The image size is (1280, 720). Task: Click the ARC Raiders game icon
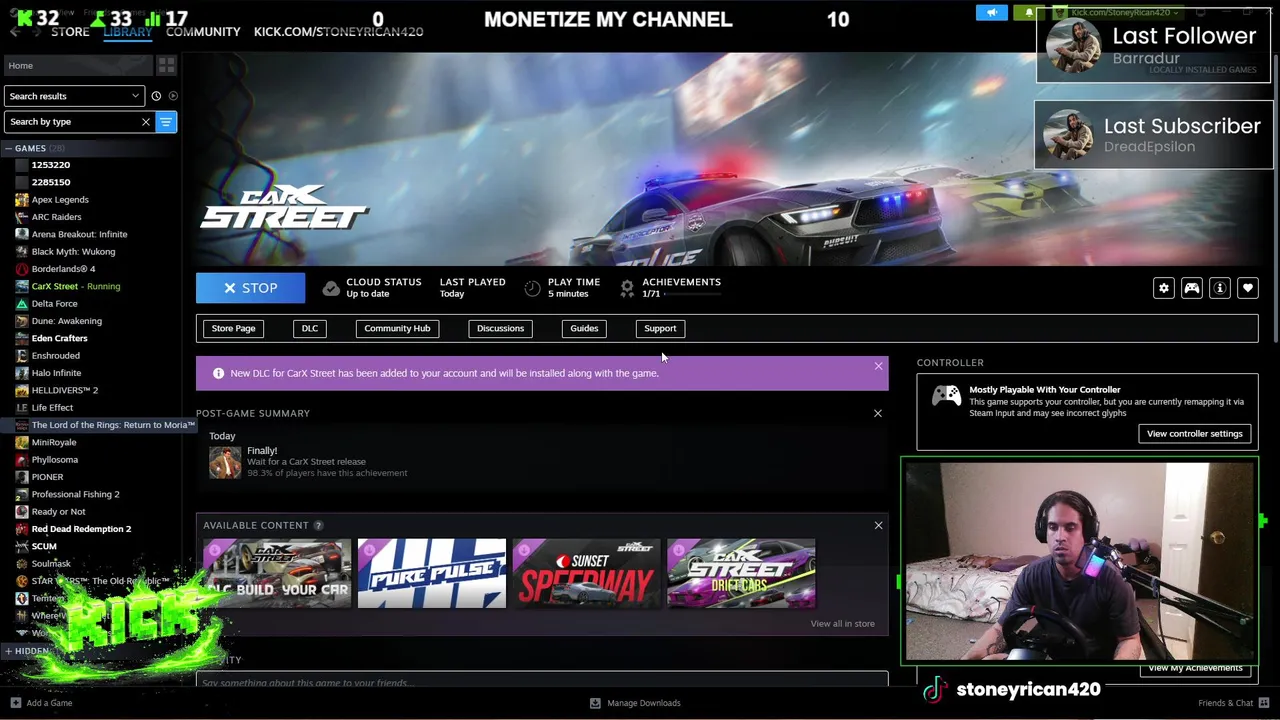tap(22, 217)
